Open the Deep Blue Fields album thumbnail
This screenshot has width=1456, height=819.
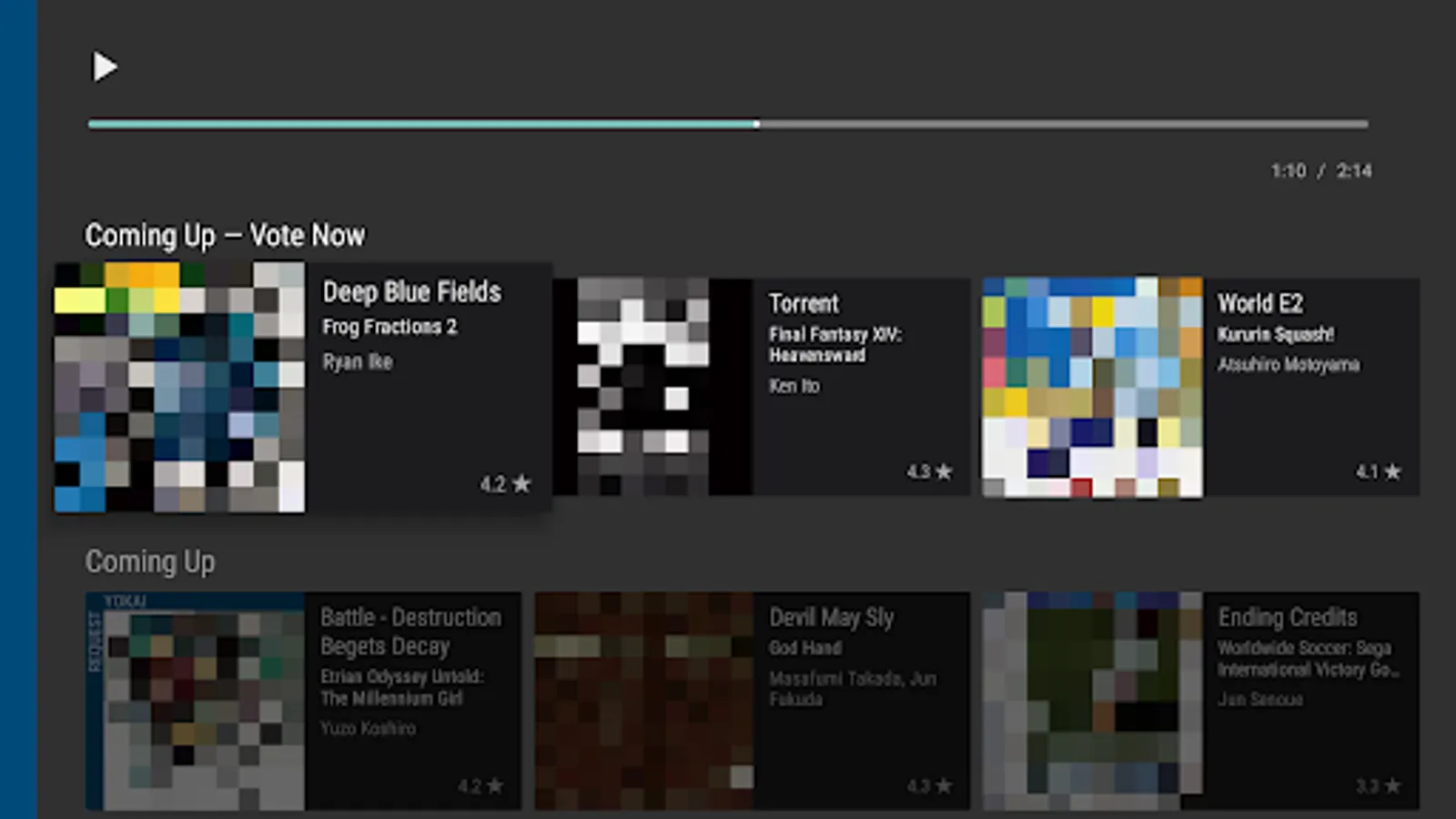click(x=180, y=387)
